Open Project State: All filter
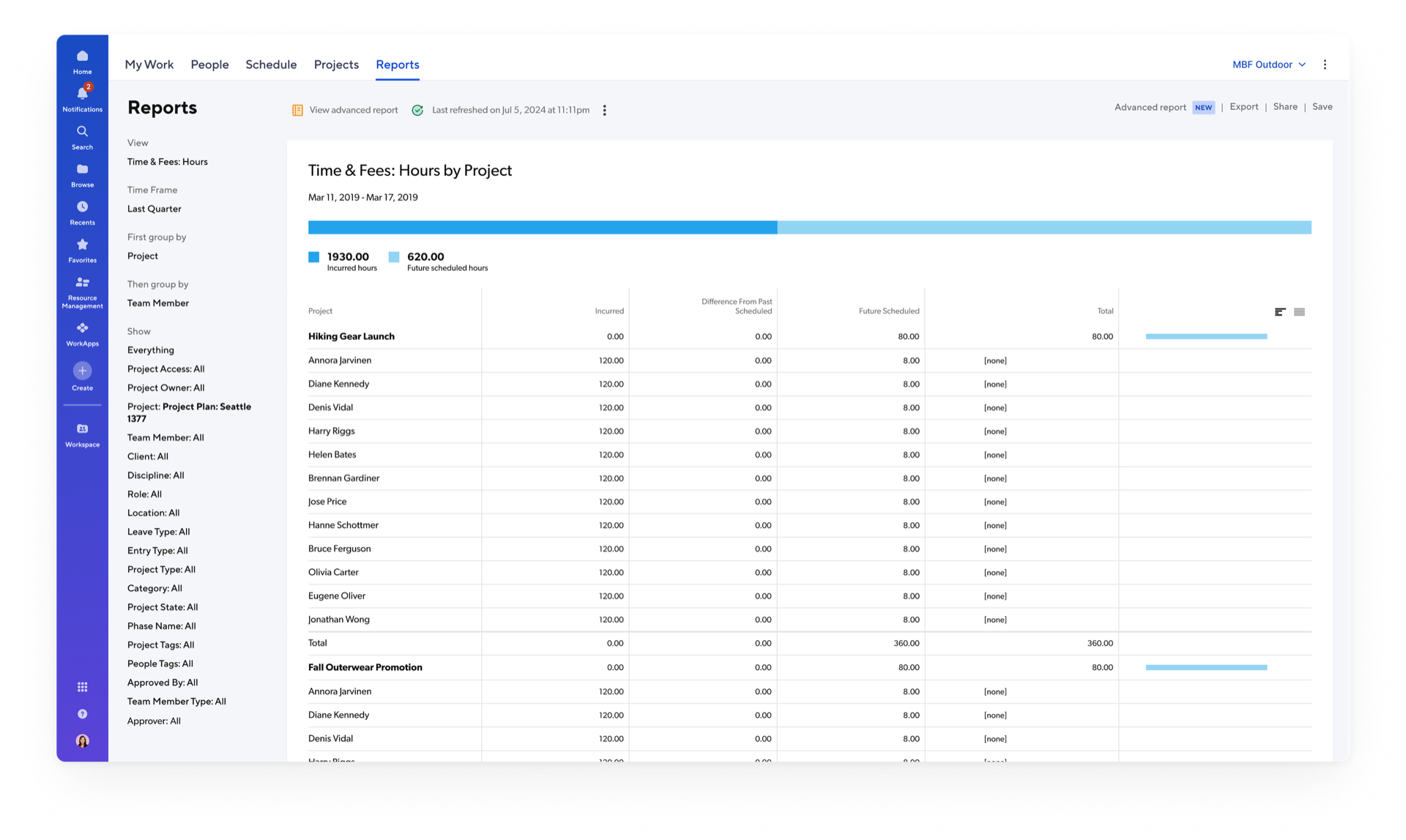Image resolution: width=1406 pixels, height=840 pixels. point(163,608)
